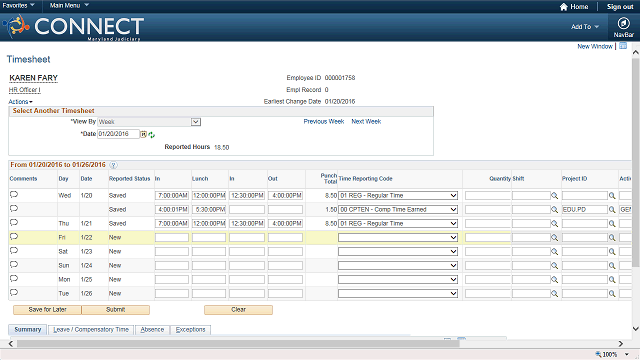Open Time Reporting Code dropdown for Fri 1/22
Image resolution: width=640 pixels, height=360 pixels.
(x=398, y=238)
